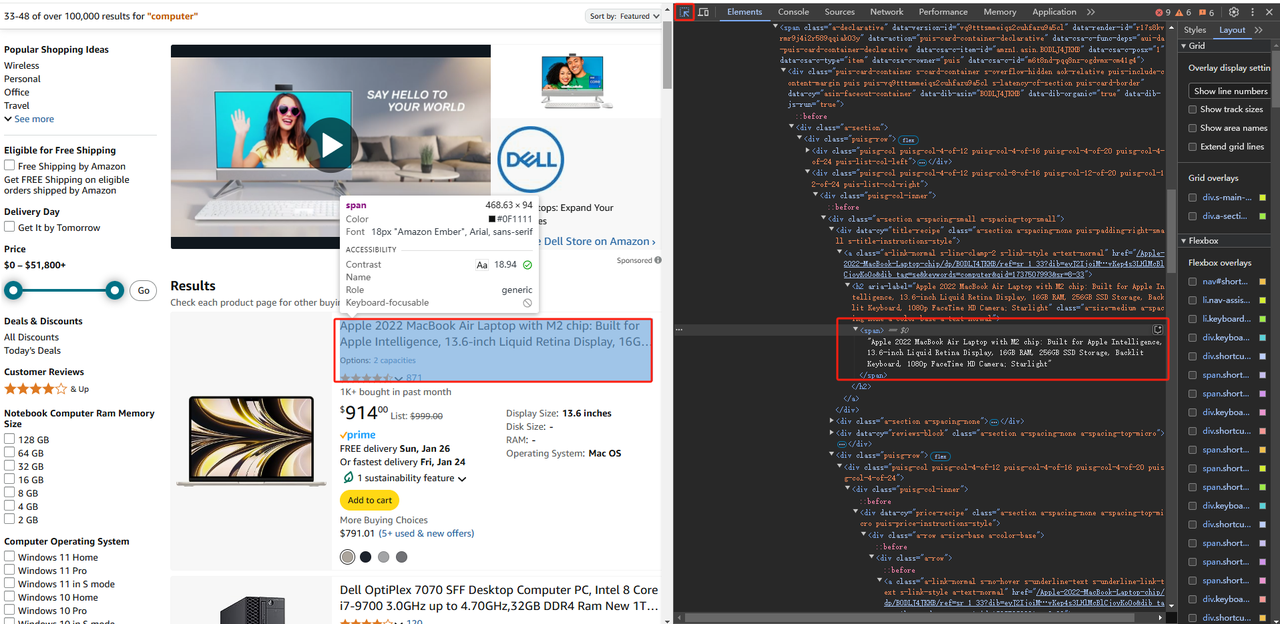The image size is (1280, 624).
Task: Select the starlight color swatch for MacBook
Action: [347, 557]
